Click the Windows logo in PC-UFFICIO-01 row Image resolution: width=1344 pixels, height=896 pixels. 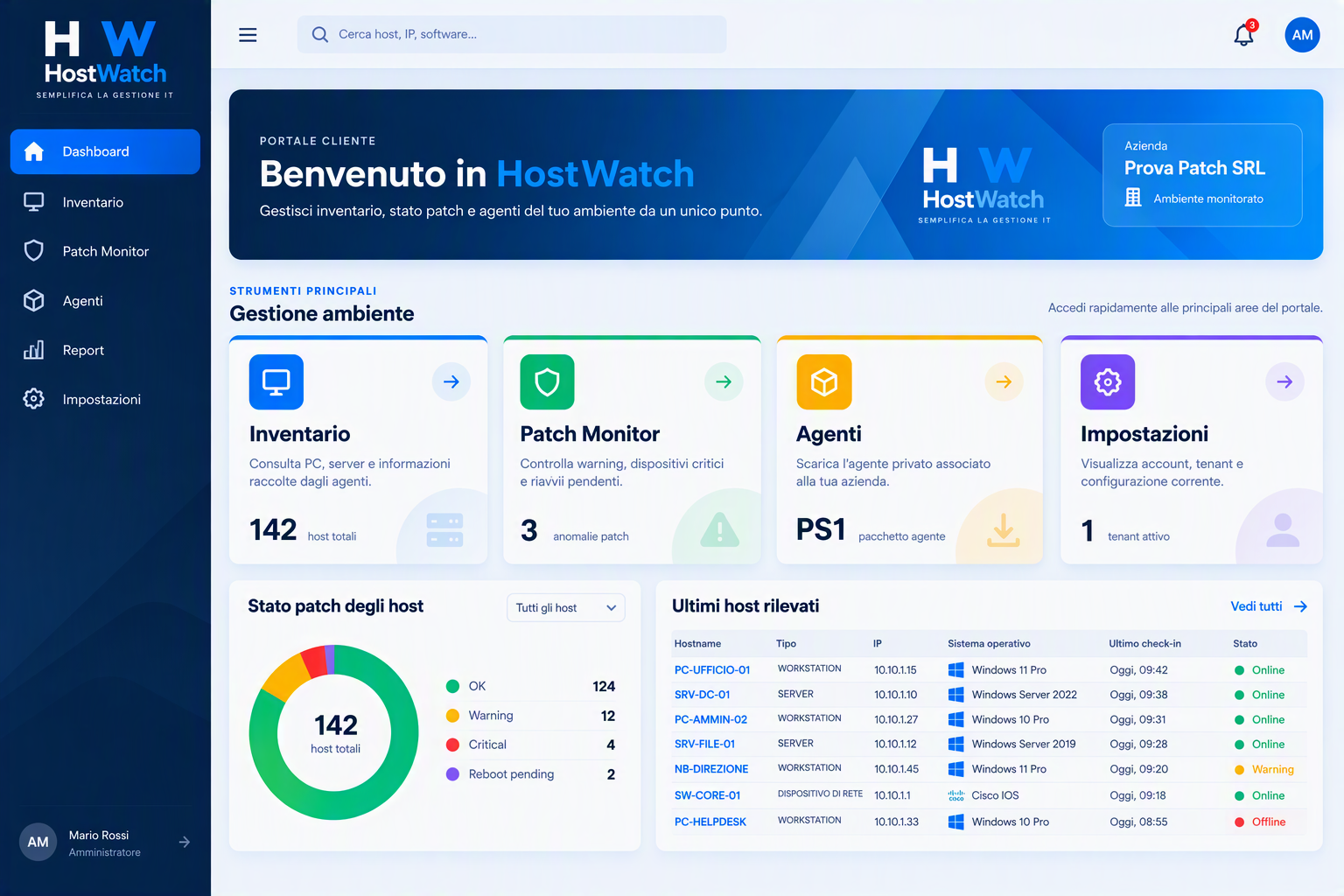(956, 670)
